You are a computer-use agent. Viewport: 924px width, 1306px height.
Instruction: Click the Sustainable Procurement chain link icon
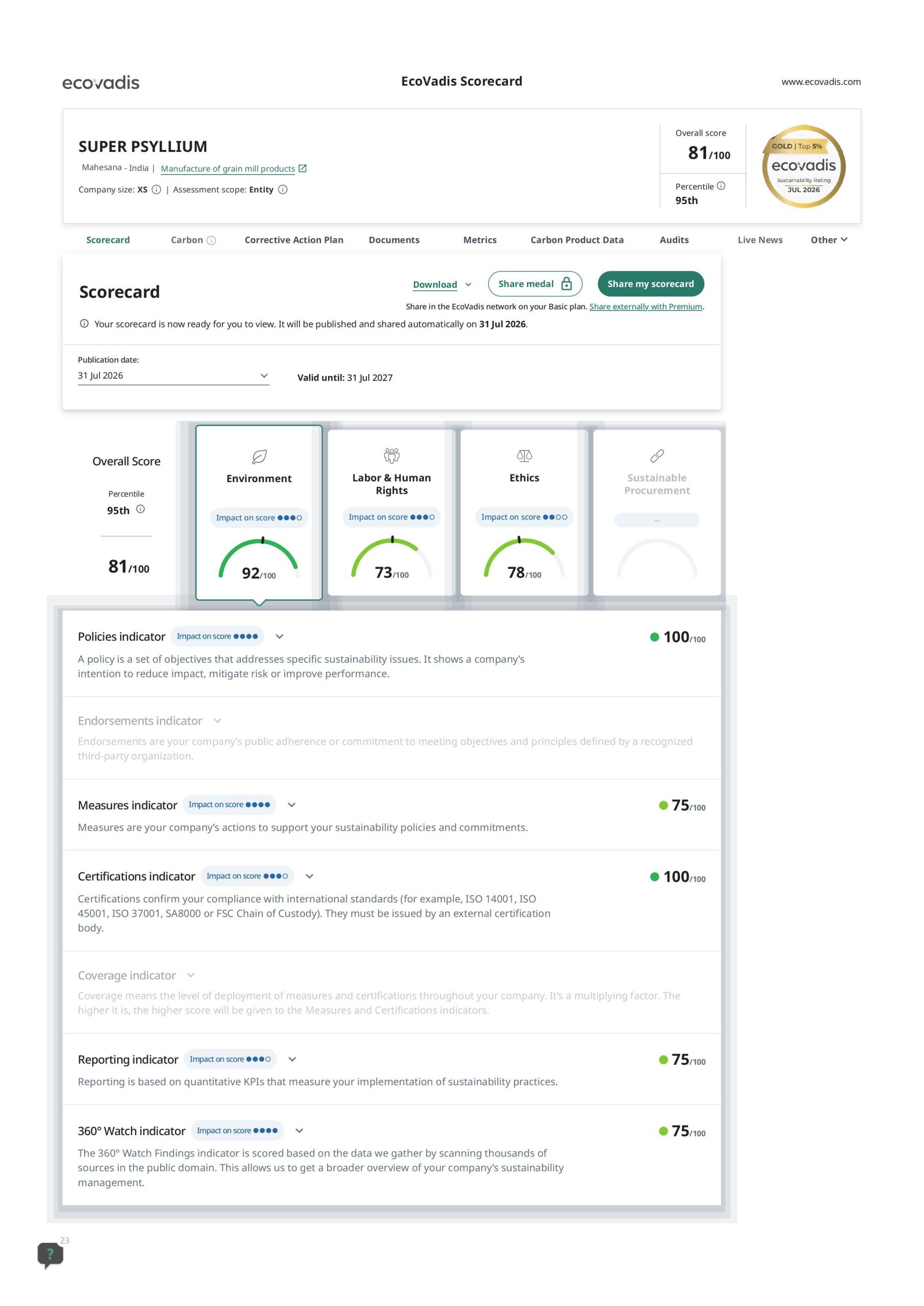pos(657,456)
